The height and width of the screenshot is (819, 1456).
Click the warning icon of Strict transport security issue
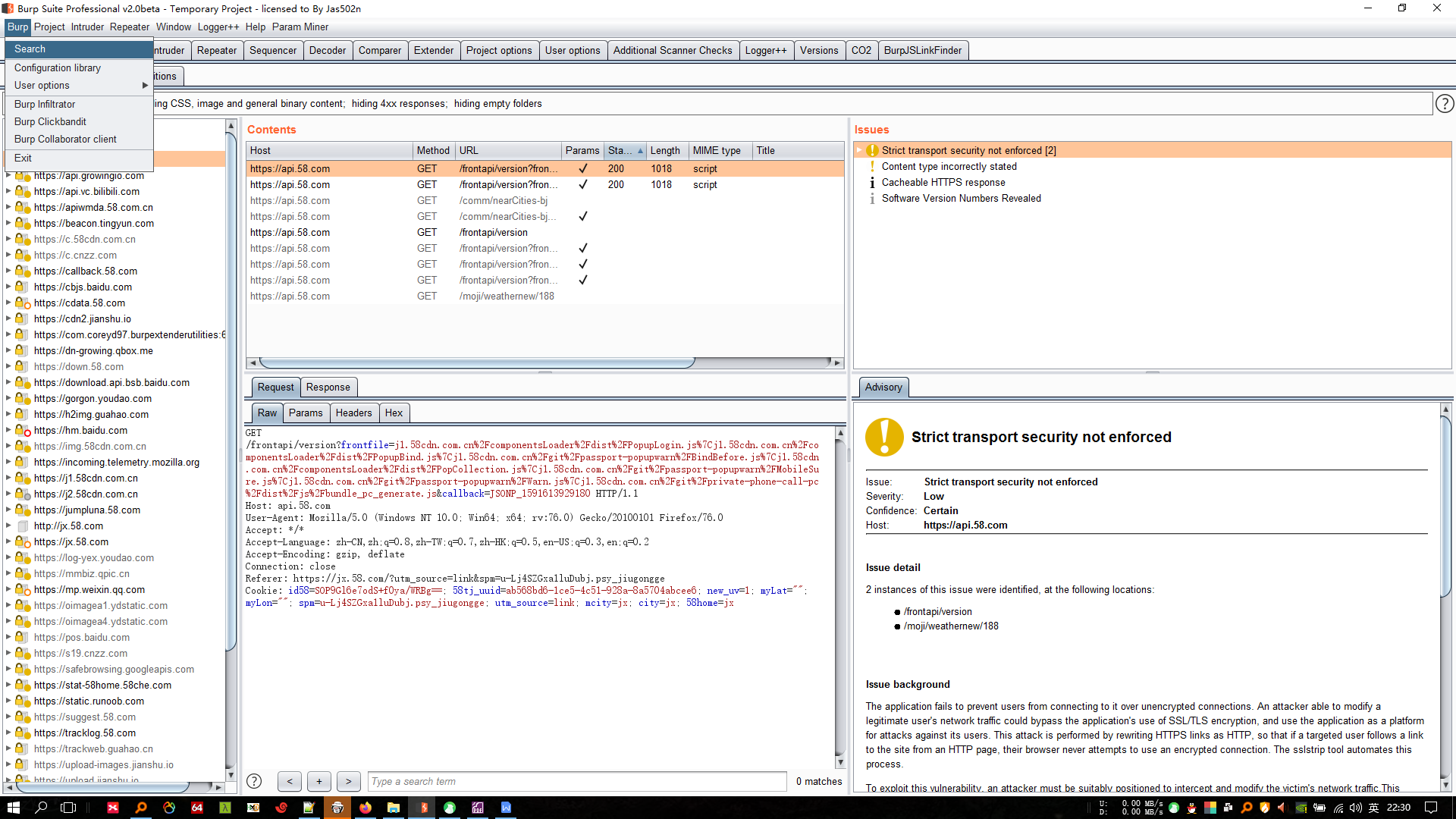point(872,151)
